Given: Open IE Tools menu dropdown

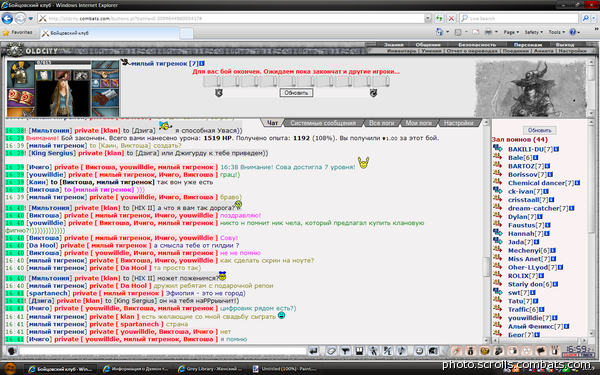Looking at the screenshot, I should click(x=556, y=32).
